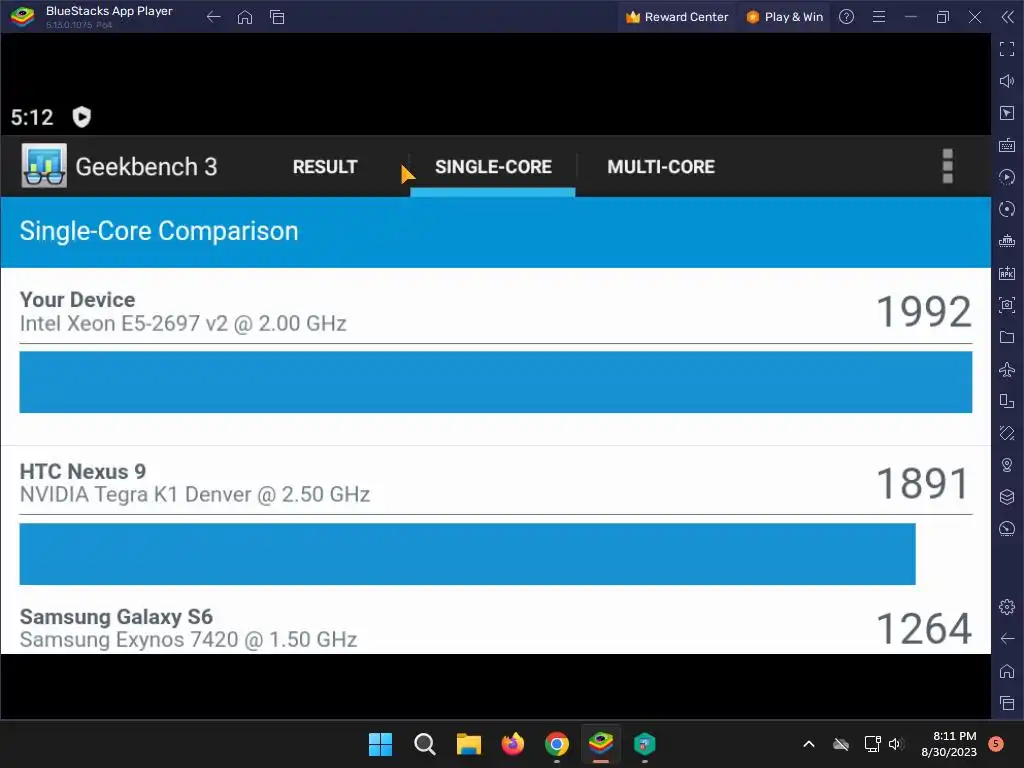Click the Intel Xeon E5-2697 v2 text

(183, 323)
